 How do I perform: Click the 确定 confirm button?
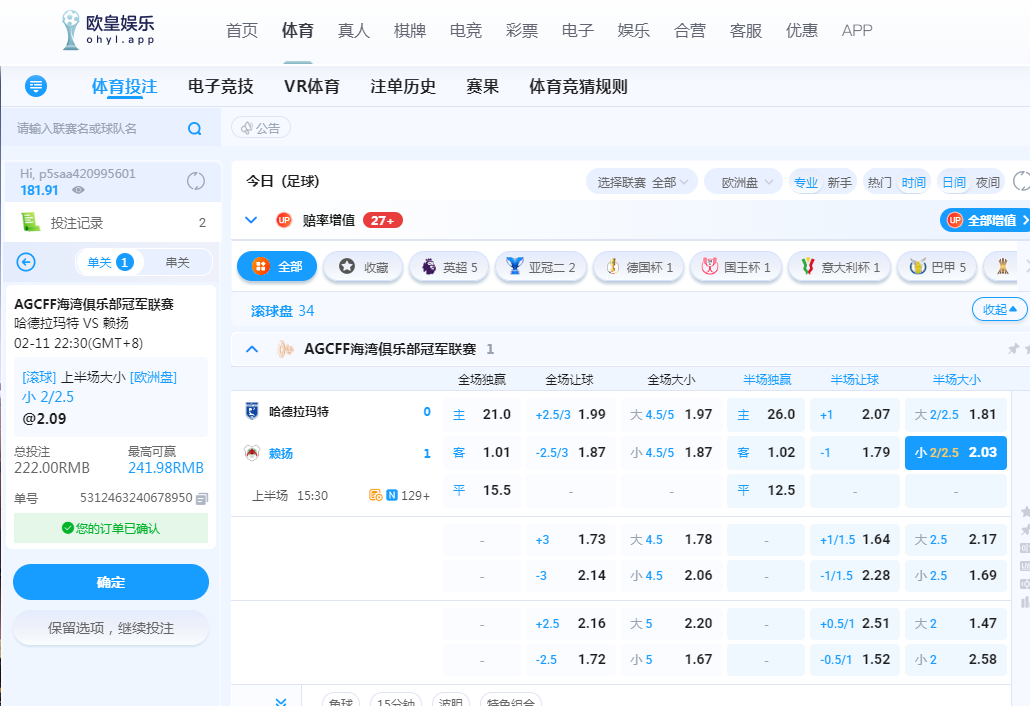tap(111, 582)
